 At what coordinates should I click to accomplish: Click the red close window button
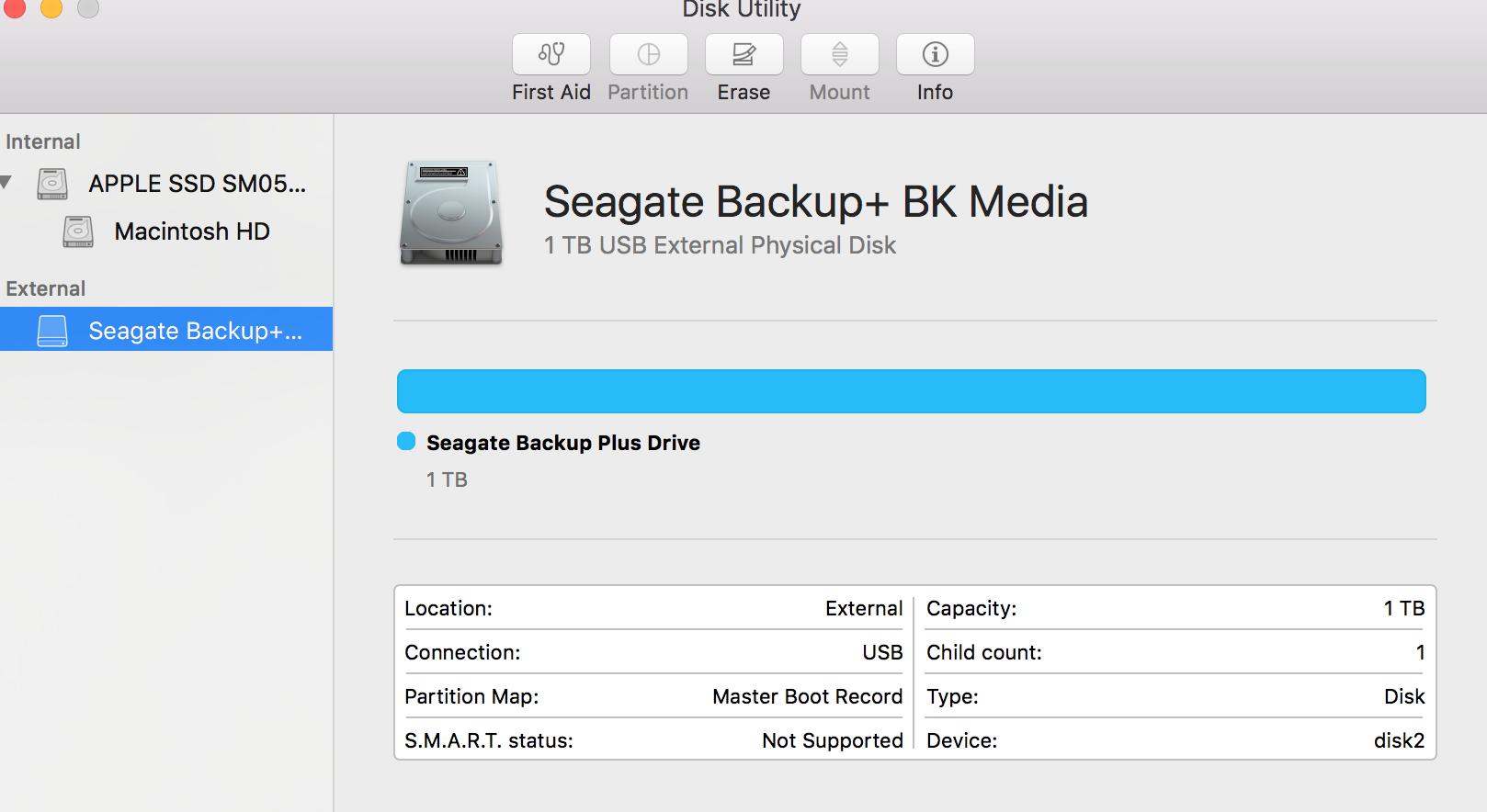point(15,7)
